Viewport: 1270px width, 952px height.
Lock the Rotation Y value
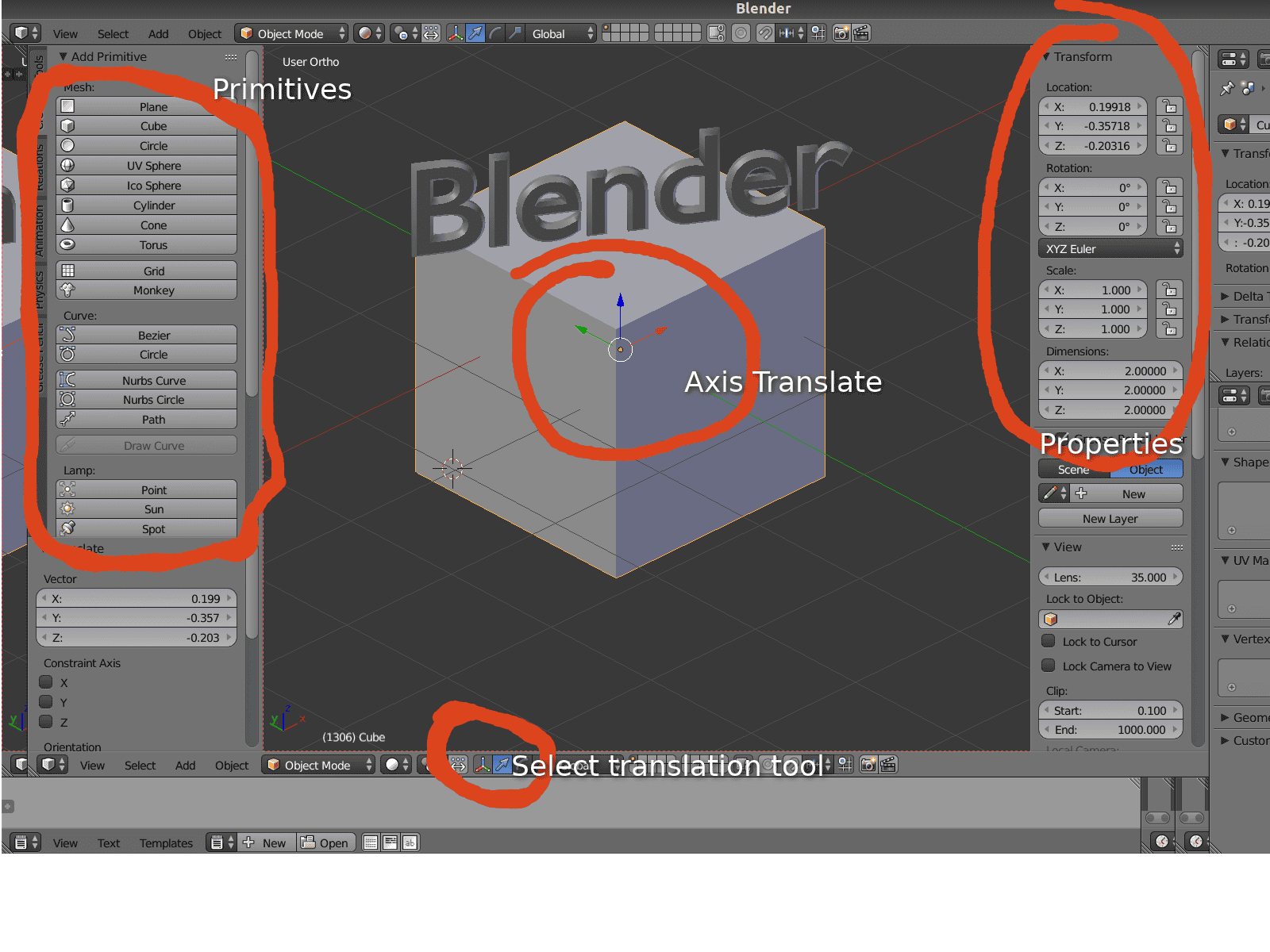coord(1170,207)
